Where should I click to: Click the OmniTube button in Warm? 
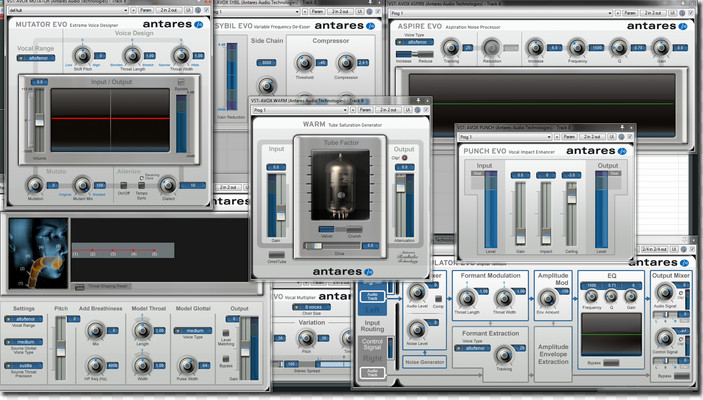point(277,255)
